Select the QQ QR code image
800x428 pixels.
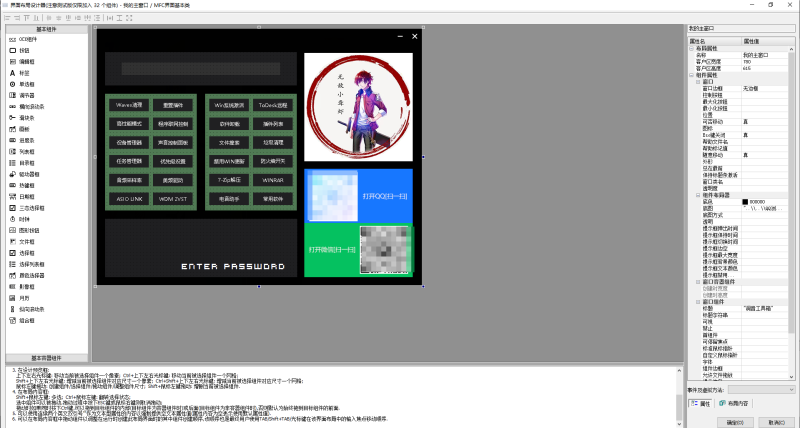[332, 196]
